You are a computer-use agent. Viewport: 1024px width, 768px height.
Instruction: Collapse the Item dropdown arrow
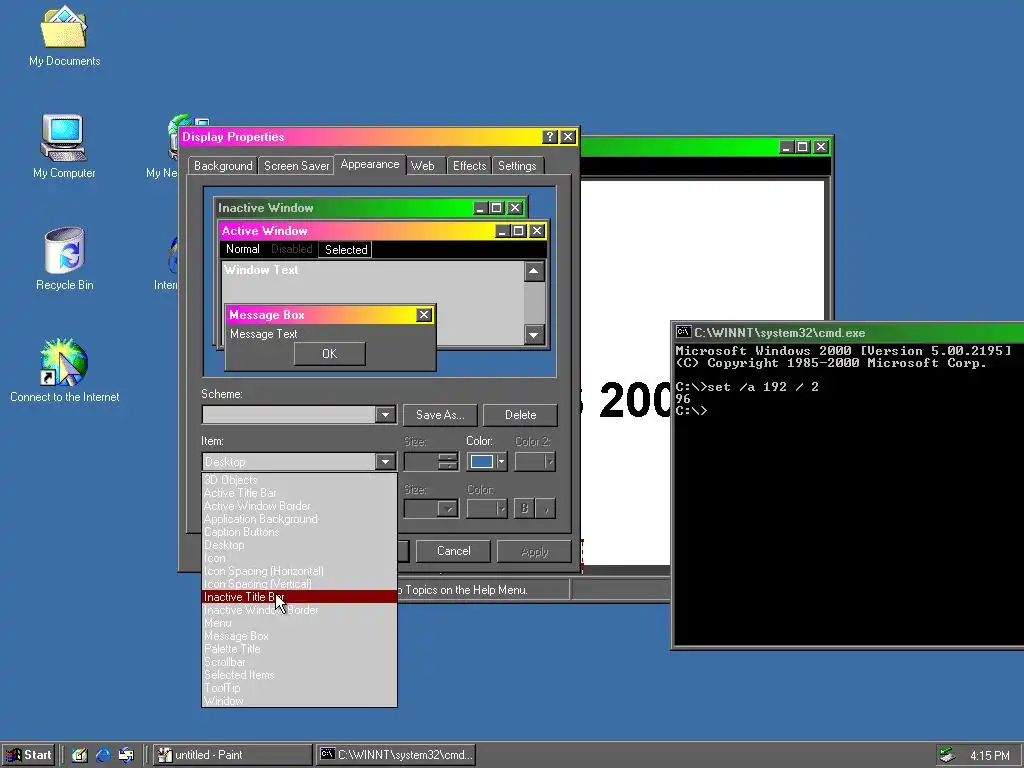(x=385, y=462)
